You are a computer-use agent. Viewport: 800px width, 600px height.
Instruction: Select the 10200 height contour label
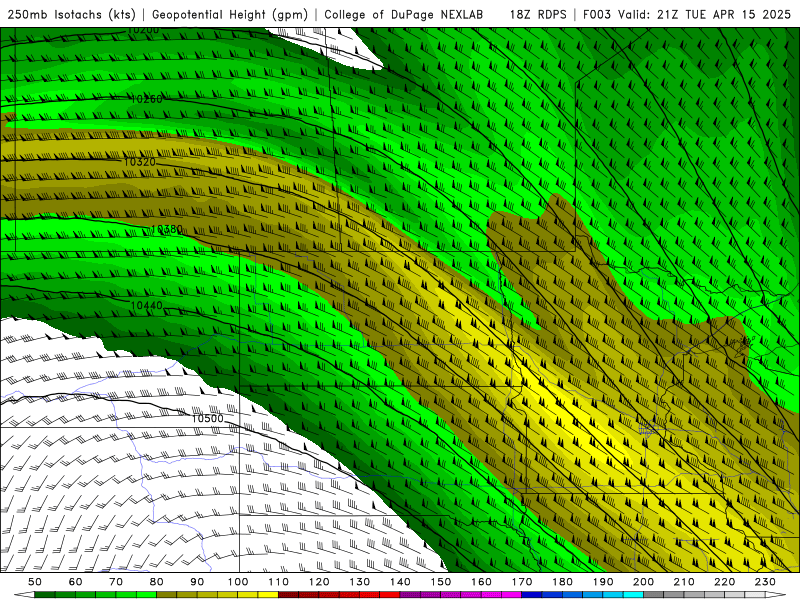(x=143, y=30)
